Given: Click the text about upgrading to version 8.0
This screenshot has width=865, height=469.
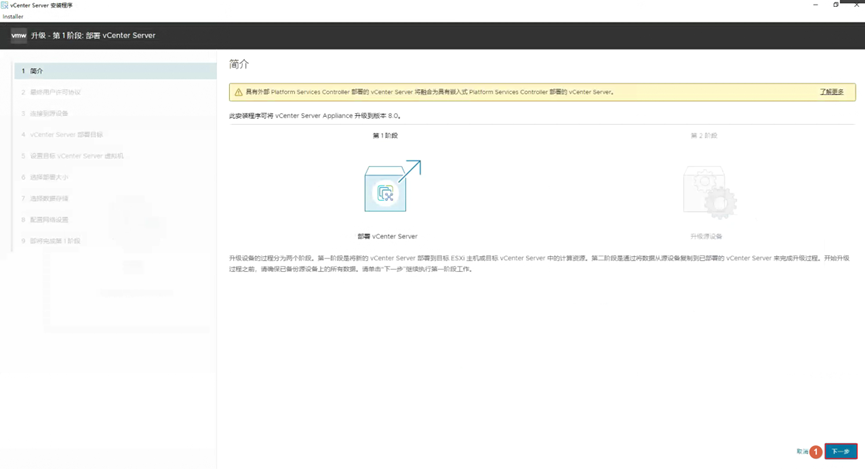Looking at the screenshot, I should click(315, 116).
